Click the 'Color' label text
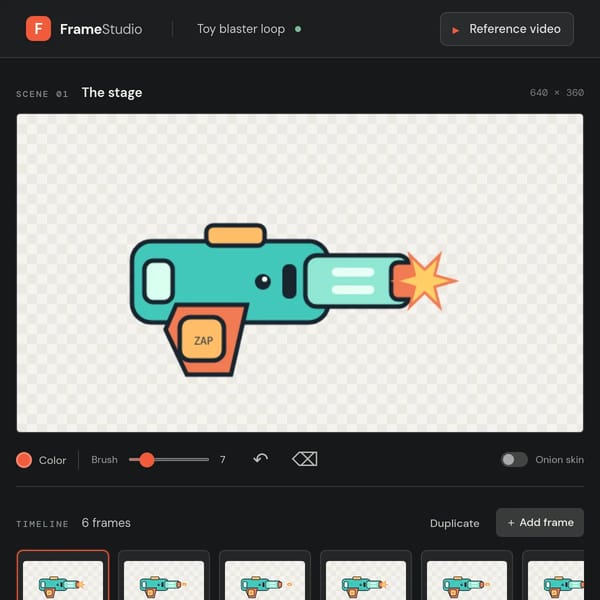This screenshot has height=600, width=600. tap(52, 460)
